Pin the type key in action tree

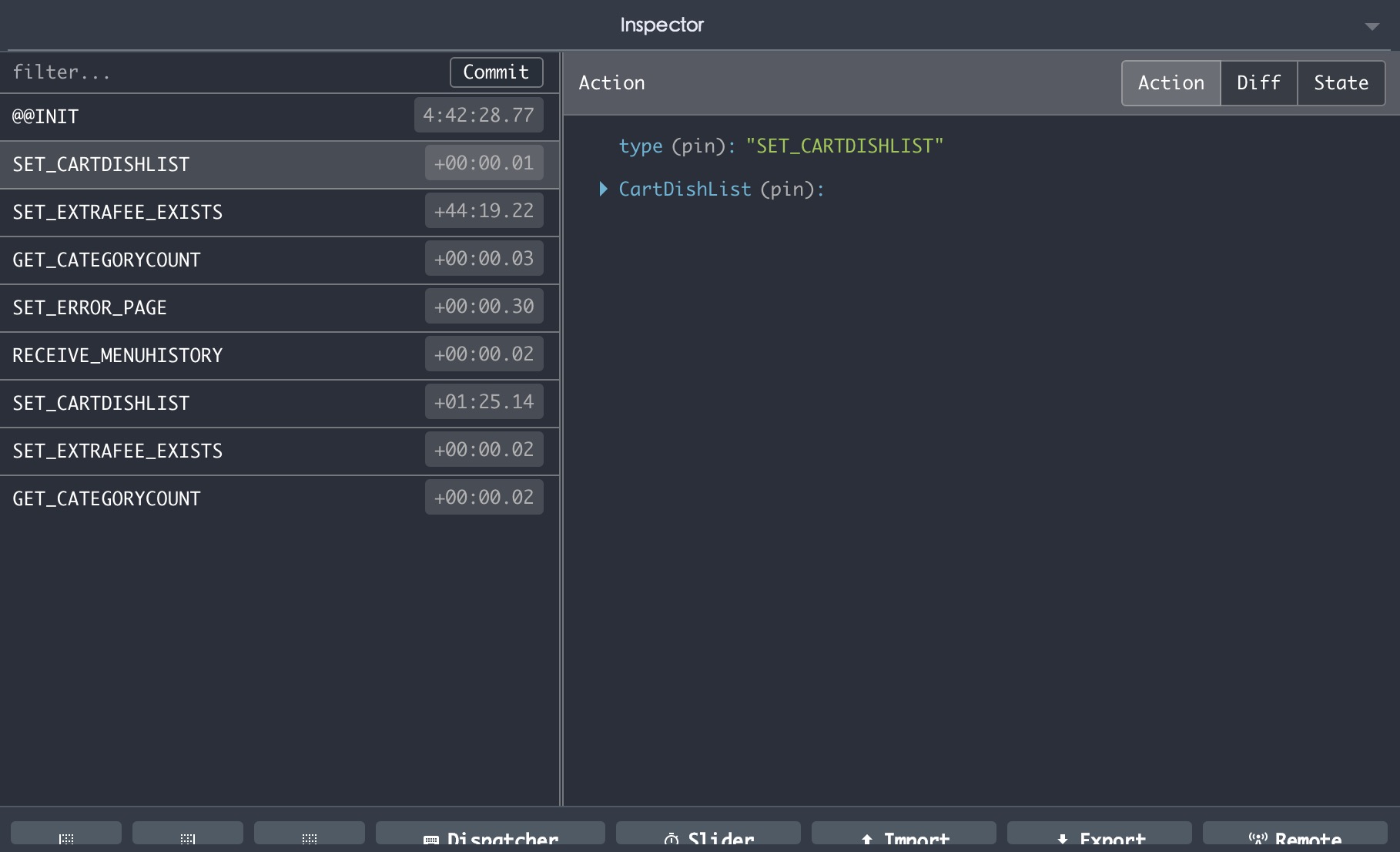point(698,146)
